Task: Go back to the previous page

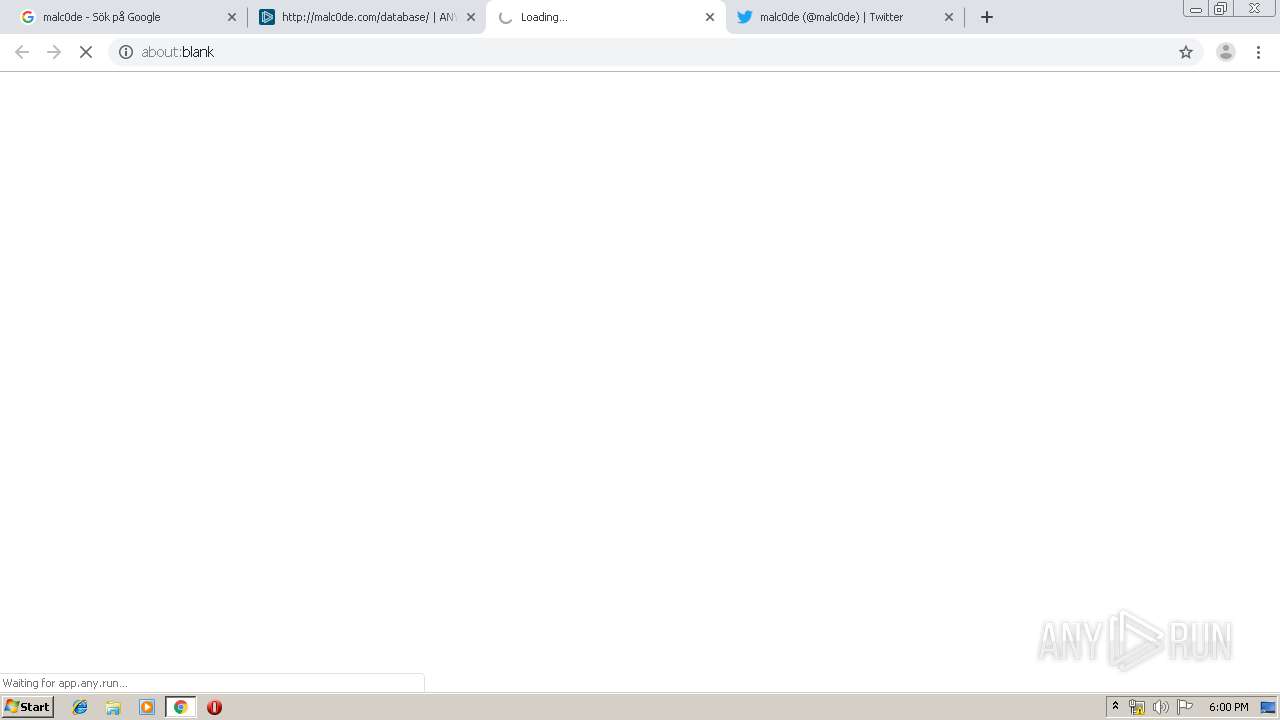Action: (22, 52)
